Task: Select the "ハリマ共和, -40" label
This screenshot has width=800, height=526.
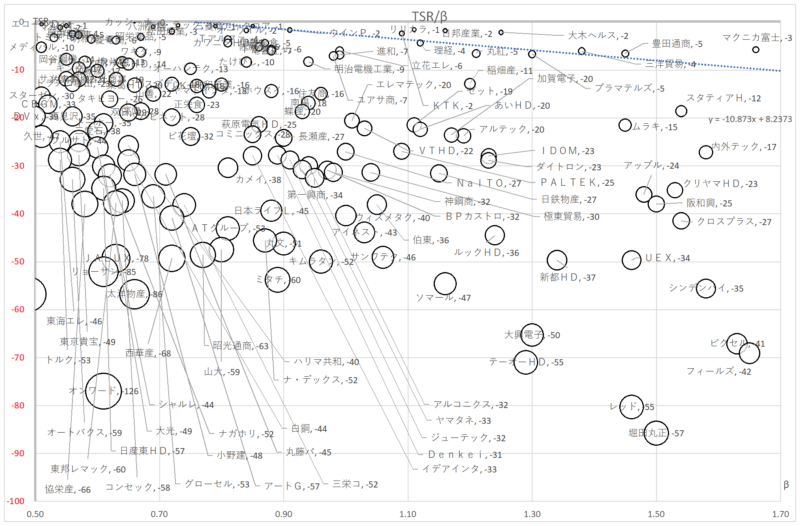Action: pyautogui.click(x=326, y=362)
